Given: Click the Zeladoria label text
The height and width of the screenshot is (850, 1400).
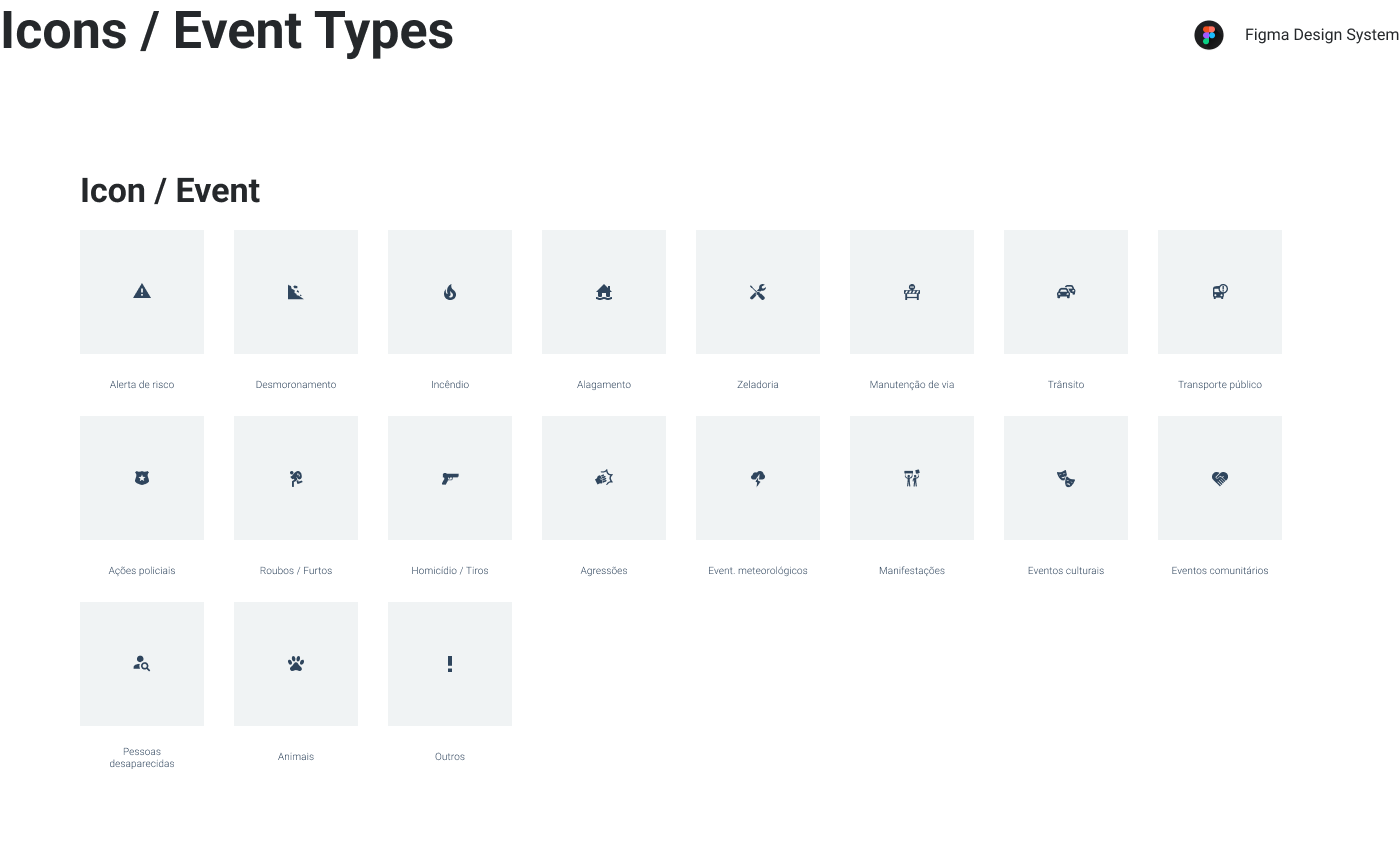Looking at the screenshot, I should click(758, 384).
